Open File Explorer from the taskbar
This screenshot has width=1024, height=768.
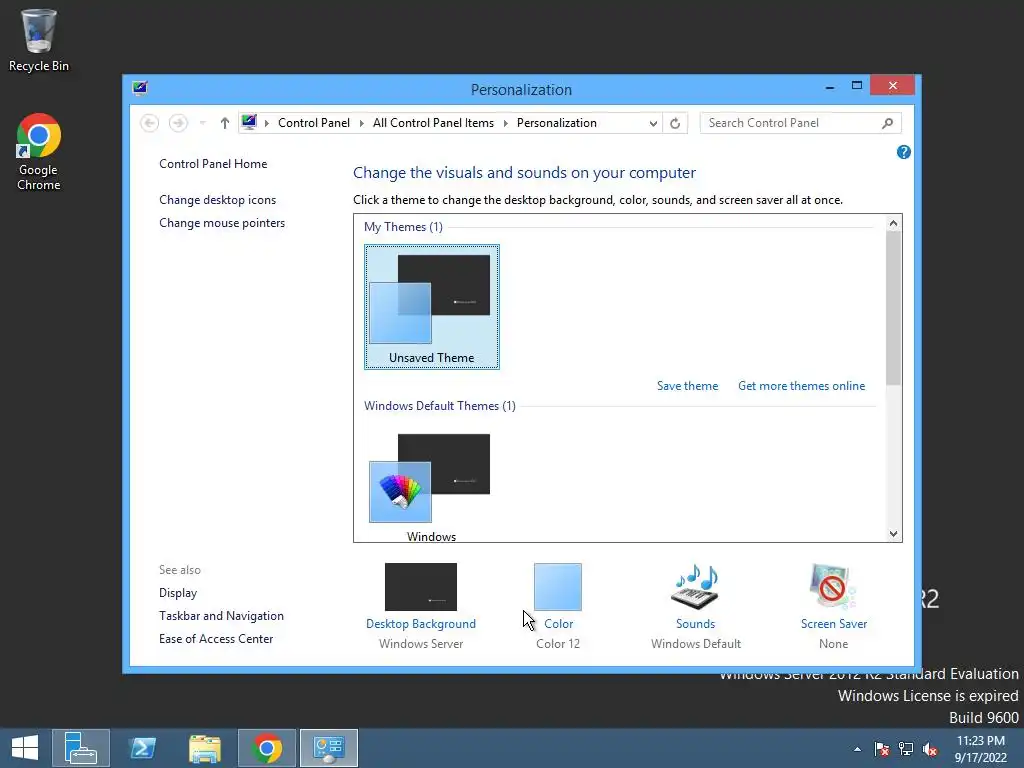click(204, 748)
